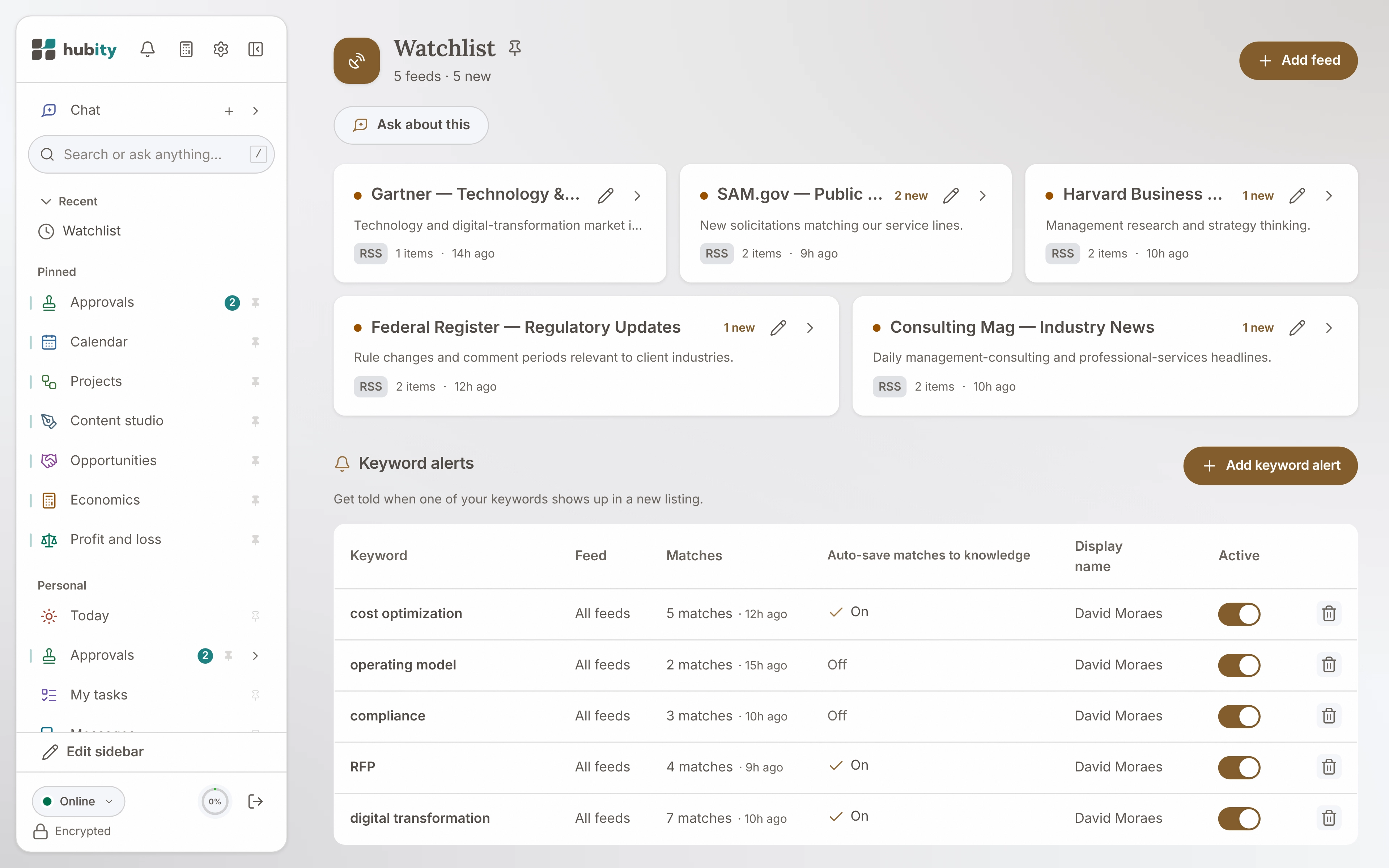1389x868 pixels.
Task: Click Edit sidebar
Action: pyautogui.click(x=93, y=752)
